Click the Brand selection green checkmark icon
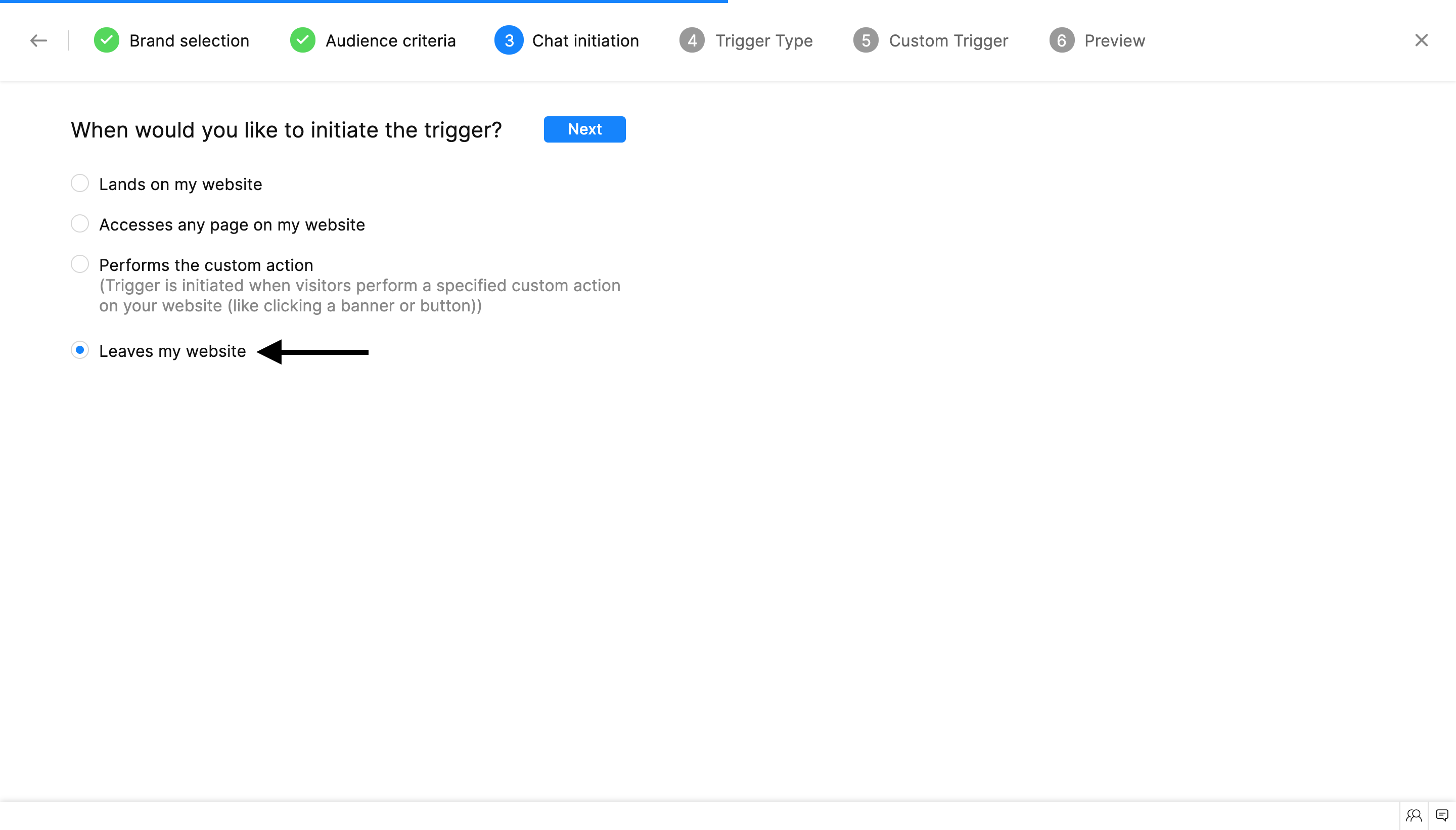Screen dimensions: 1456x830 (x=107, y=40)
